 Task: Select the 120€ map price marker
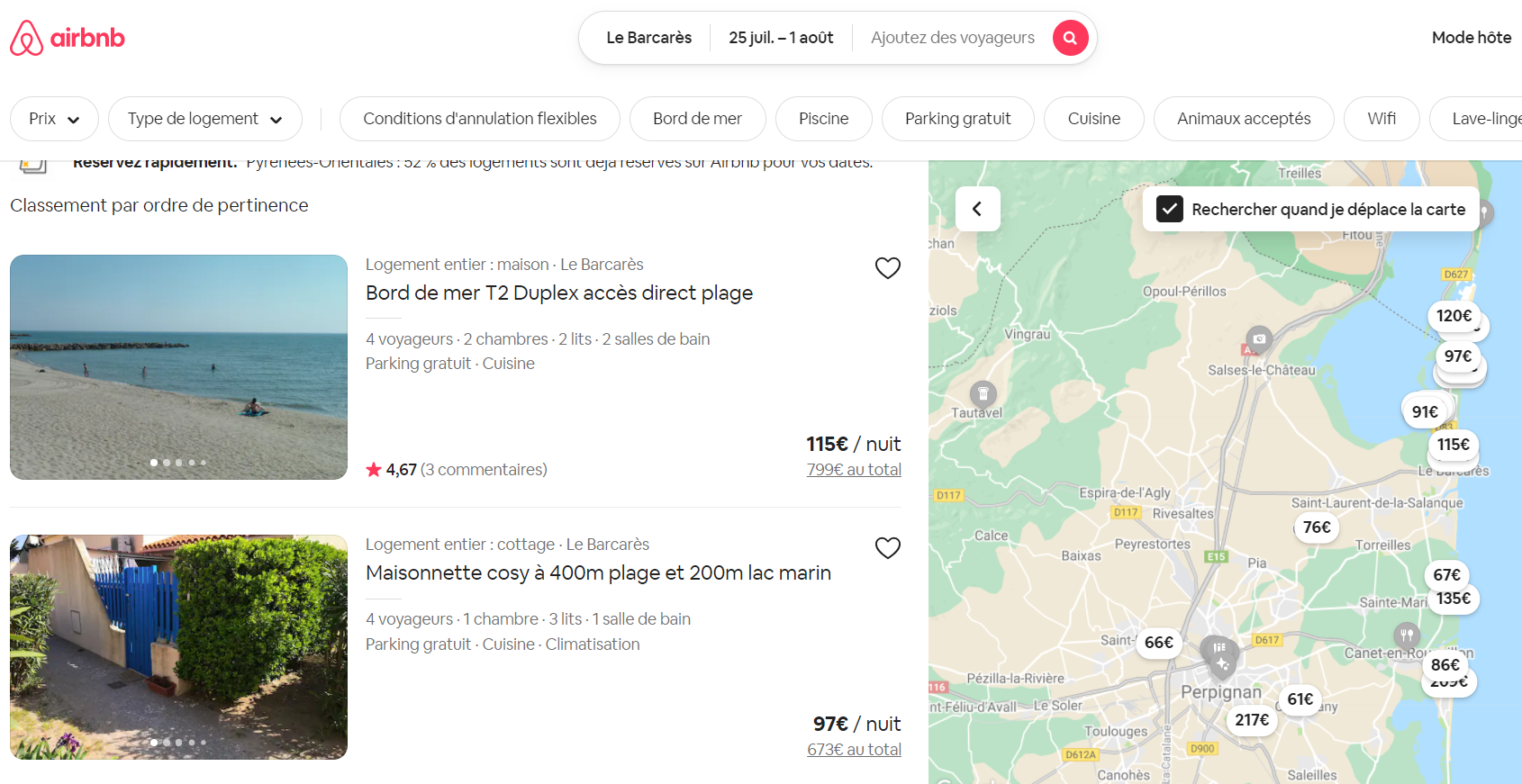[x=1454, y=316]
